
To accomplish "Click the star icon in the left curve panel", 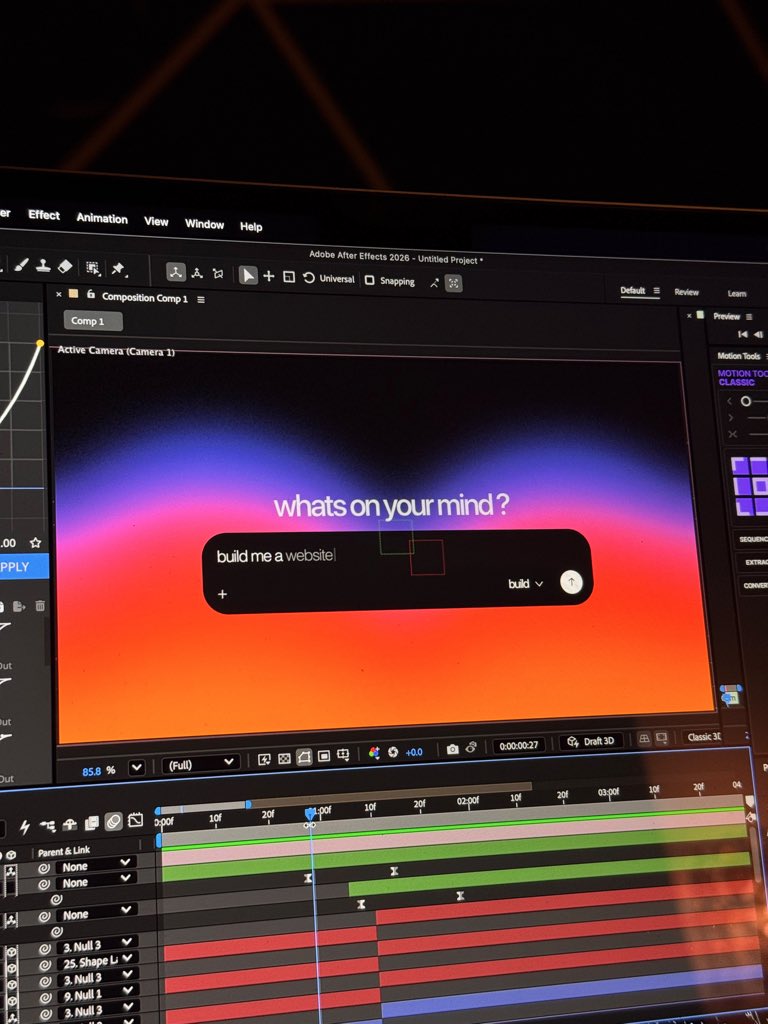I will tap(35, 543).
